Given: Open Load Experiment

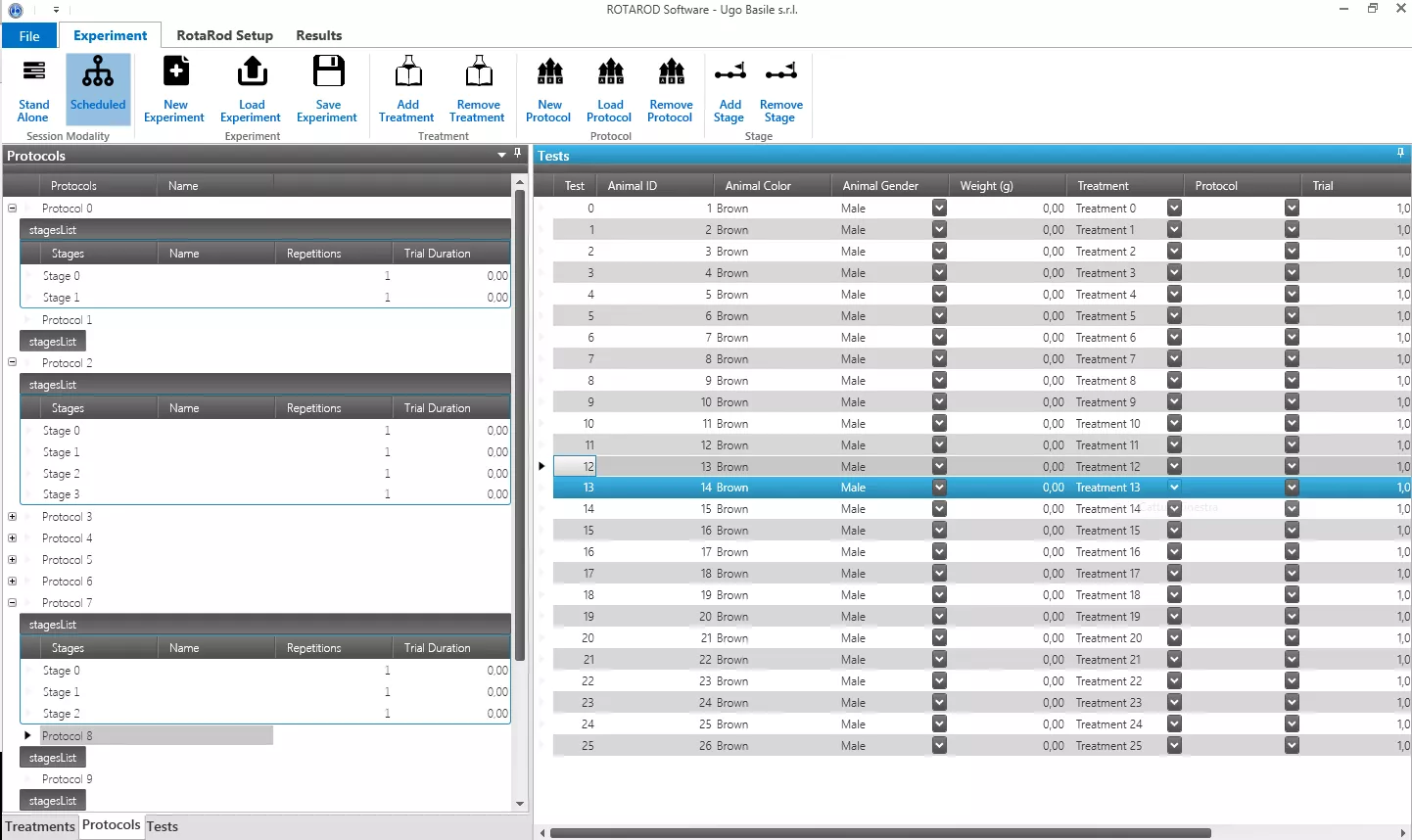Looking at the screenshot, I should (251, 88).
